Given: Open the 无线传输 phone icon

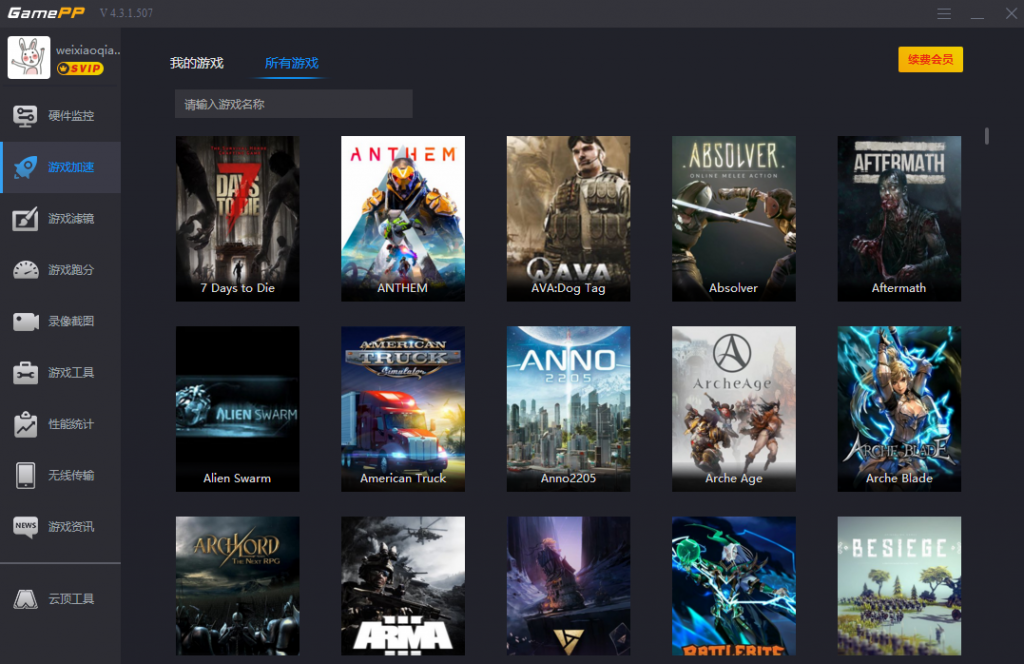Looking at the screenshot, I should (x=25, y=475).
